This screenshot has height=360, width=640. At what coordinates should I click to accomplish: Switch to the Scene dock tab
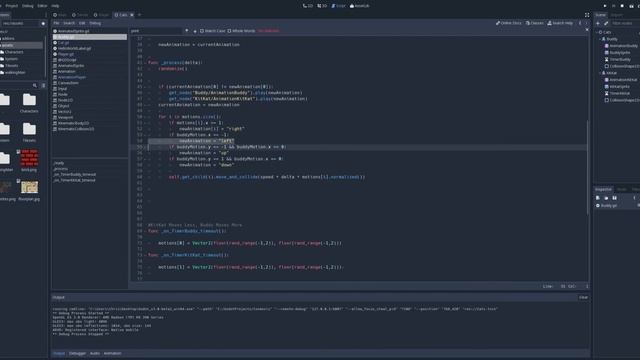click(x=601, y=15)
